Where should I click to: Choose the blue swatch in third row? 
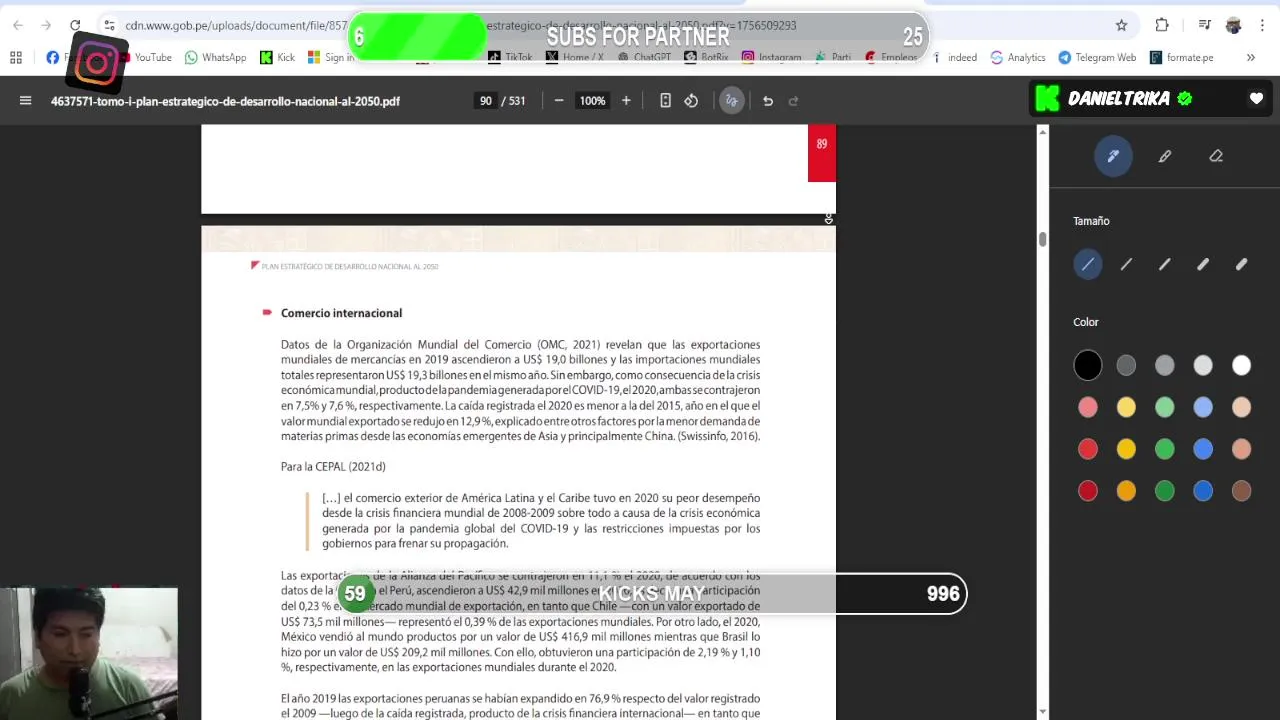(x=1203, y=449)
